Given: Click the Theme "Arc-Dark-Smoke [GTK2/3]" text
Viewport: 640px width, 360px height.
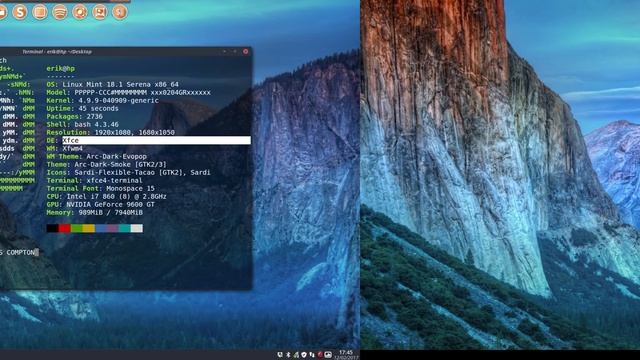Looking at the screenshot, I should coord(120,164).
